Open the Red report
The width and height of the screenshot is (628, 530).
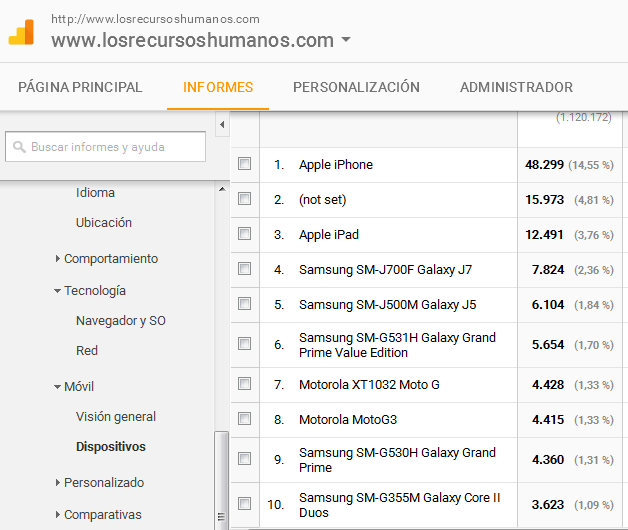coord(87,351)
